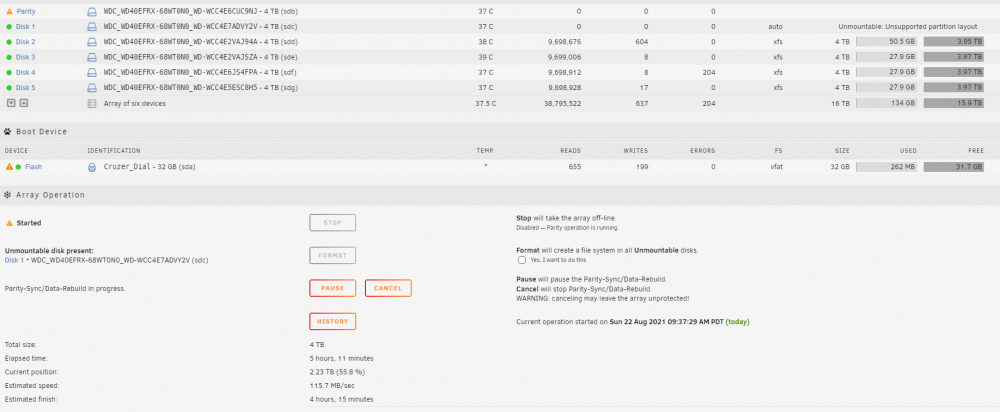Click the drive icon in the Disk 4 row
This screenshot has width=1000, height=412.
tap(92, 73)
